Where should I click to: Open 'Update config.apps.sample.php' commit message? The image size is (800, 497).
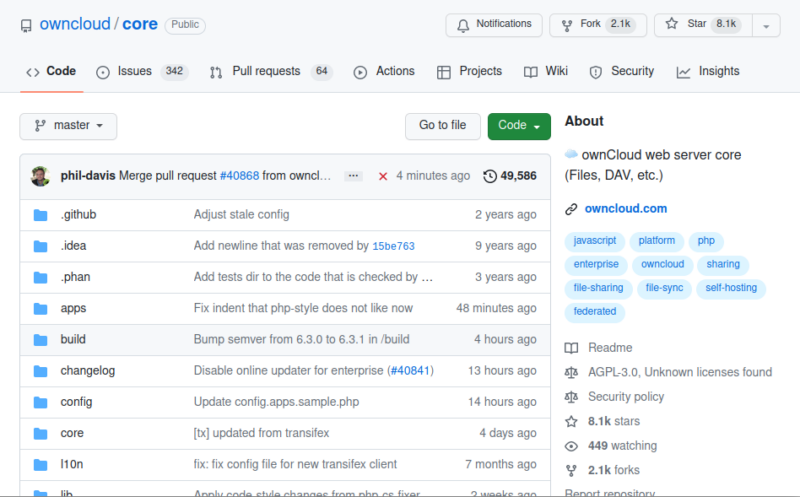tap(277, 402)
